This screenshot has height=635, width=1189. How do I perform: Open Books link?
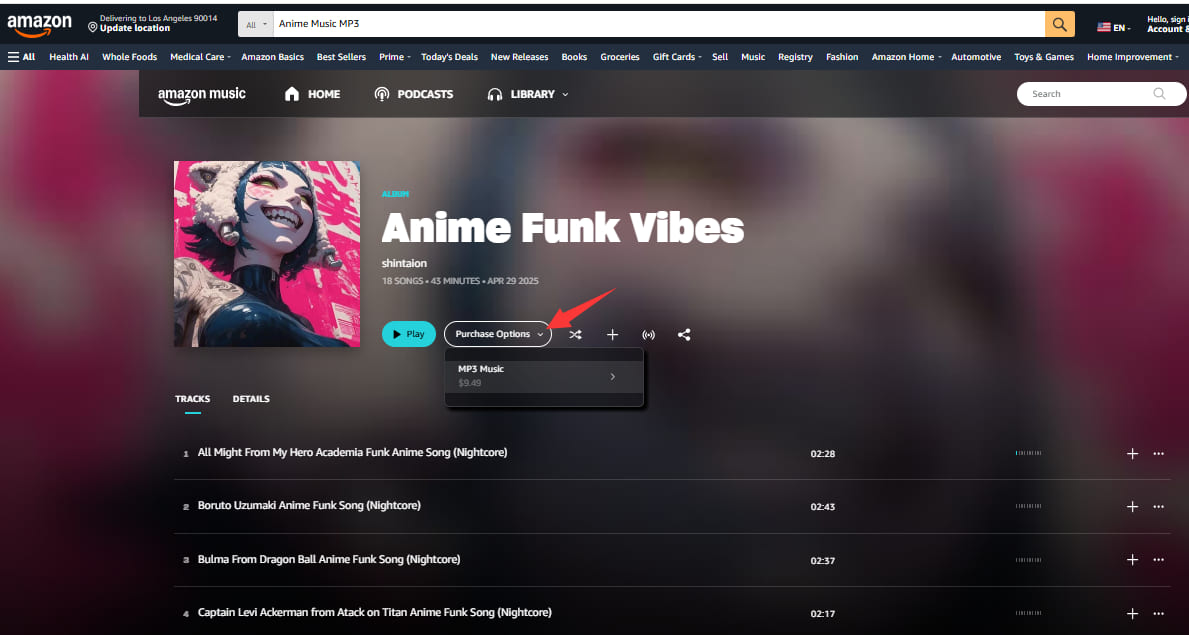[574, 57]
